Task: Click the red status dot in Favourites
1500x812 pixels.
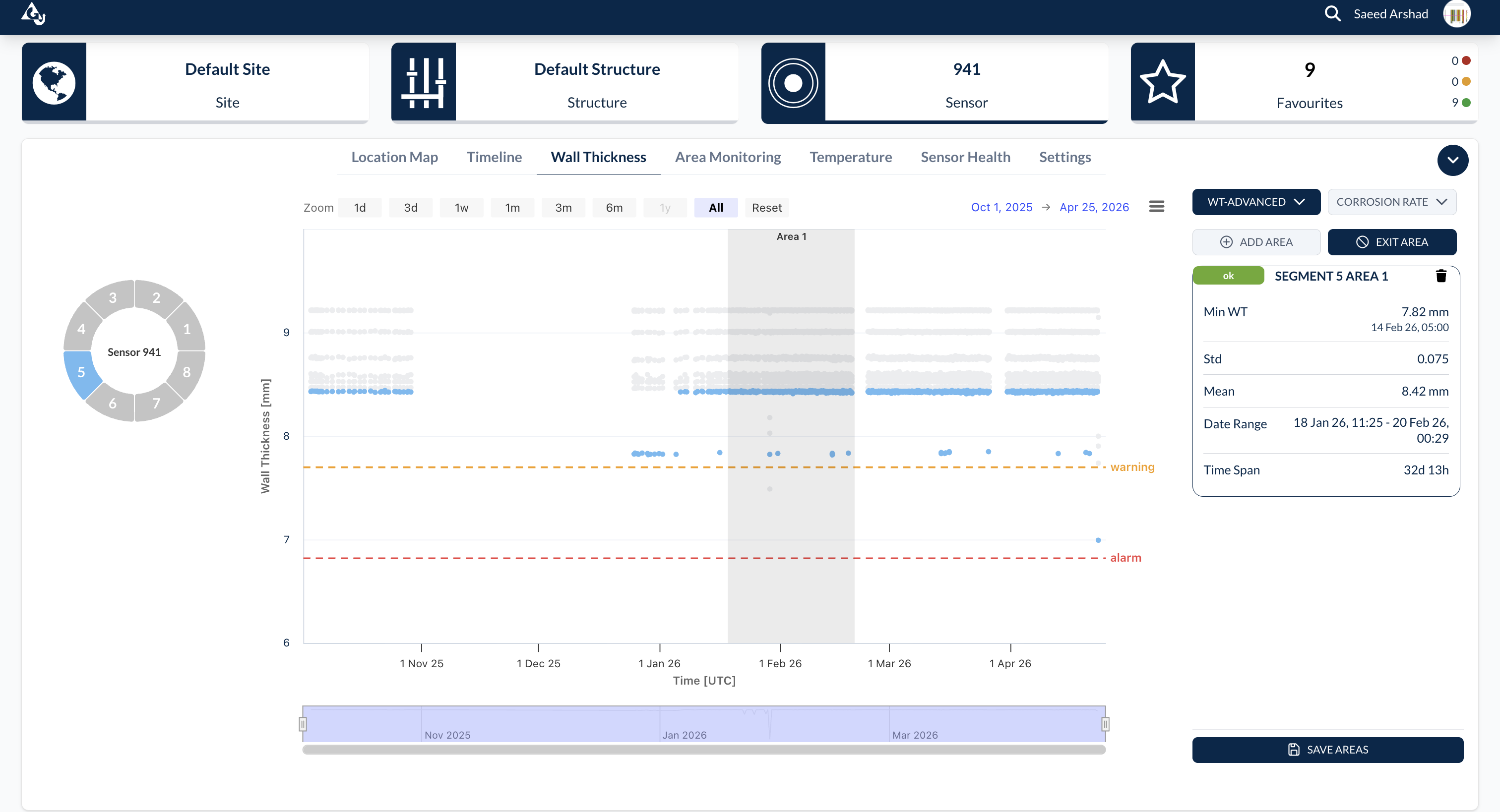Action: pyautogui.click(x=1466, y=60)
